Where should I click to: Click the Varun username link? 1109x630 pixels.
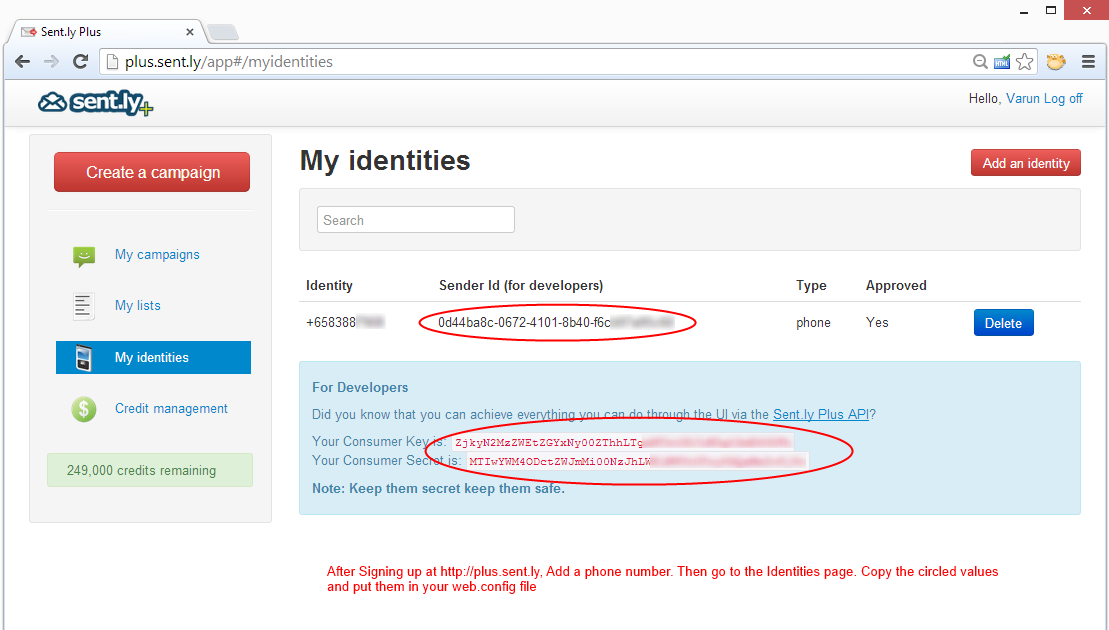click(1023, 98)
